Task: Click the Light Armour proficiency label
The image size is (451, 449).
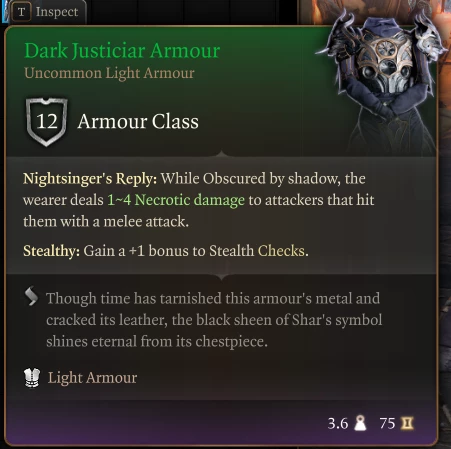Action: [x=92, y=378]
